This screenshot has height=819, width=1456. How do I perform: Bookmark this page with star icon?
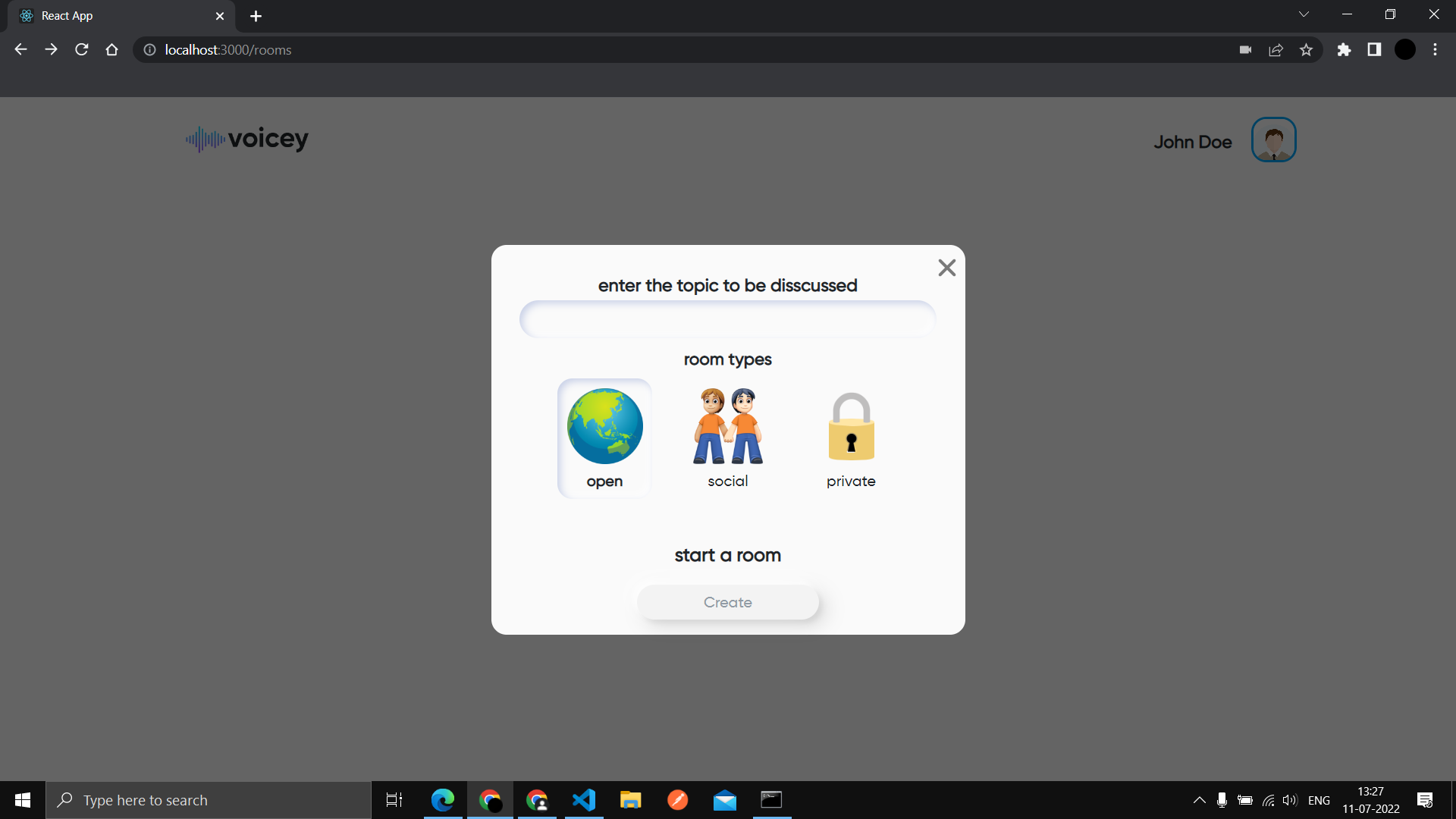click(x=1306, y=50)
